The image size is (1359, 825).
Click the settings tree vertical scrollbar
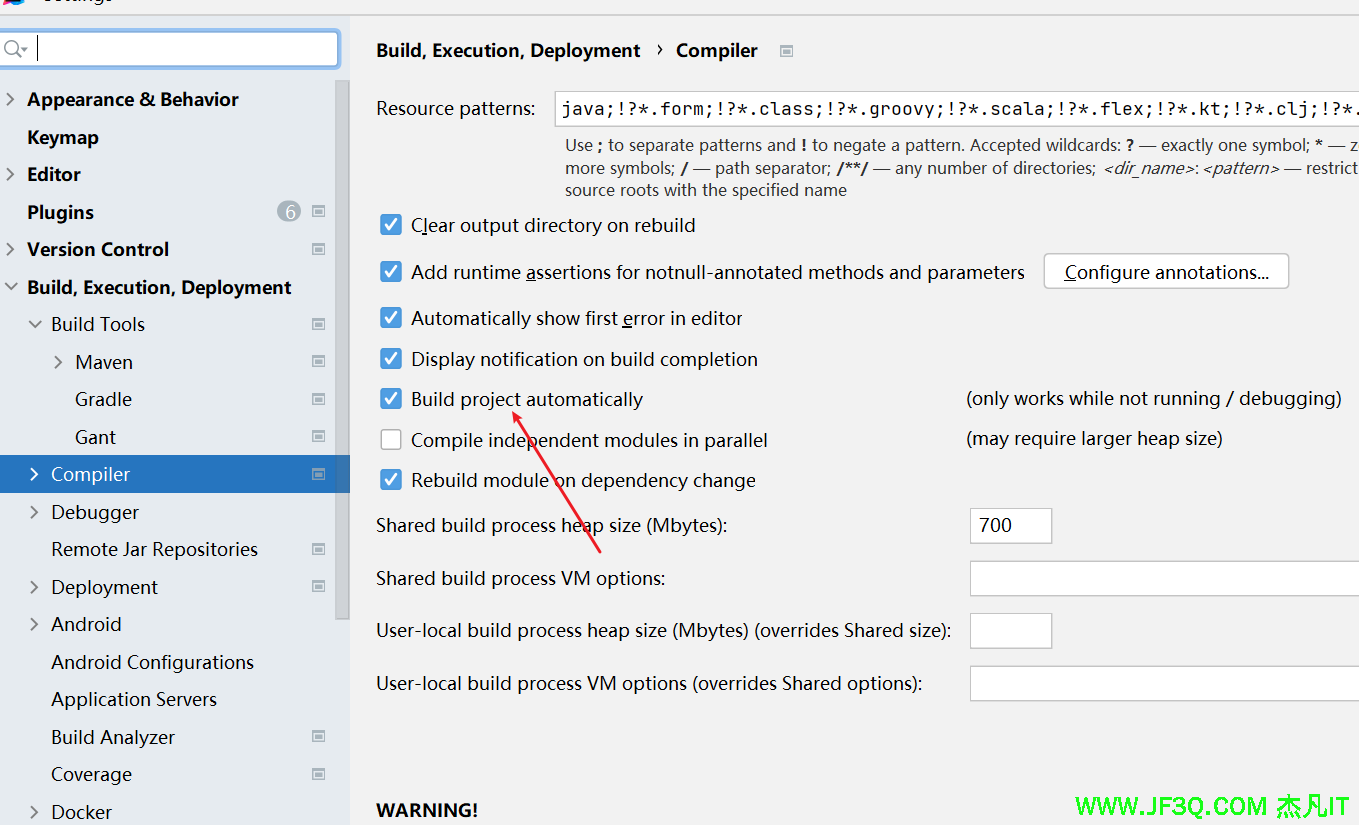342,350
